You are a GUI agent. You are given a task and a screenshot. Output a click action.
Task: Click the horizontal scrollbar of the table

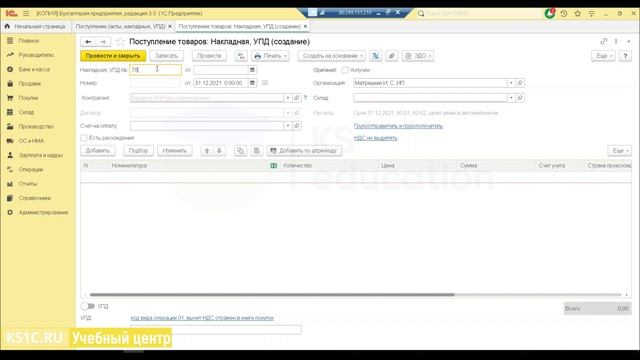click(272, 295)
